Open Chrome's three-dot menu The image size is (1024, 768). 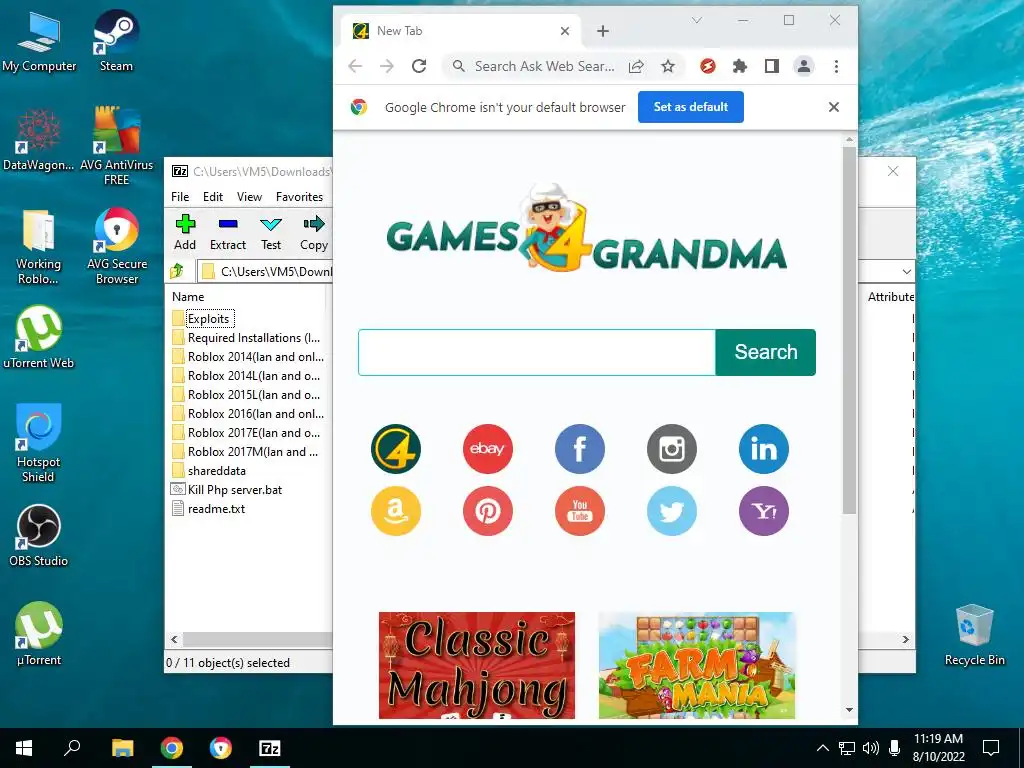(x=836, y=66)
